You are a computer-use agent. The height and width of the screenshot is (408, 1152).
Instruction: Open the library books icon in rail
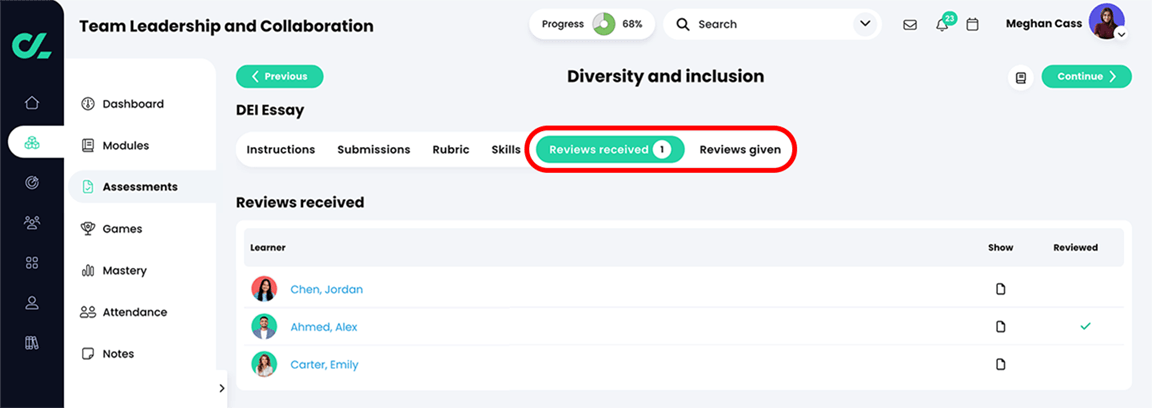32,343
